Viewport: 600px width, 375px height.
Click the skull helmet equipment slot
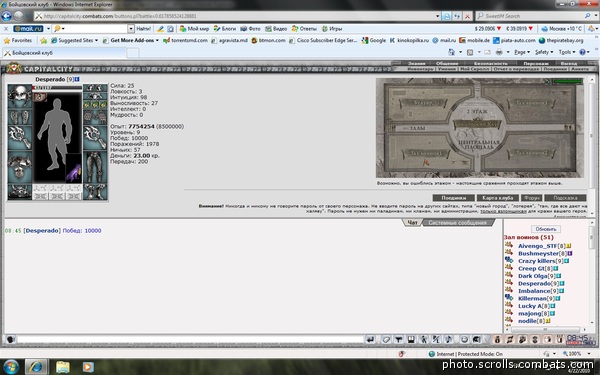20,96
